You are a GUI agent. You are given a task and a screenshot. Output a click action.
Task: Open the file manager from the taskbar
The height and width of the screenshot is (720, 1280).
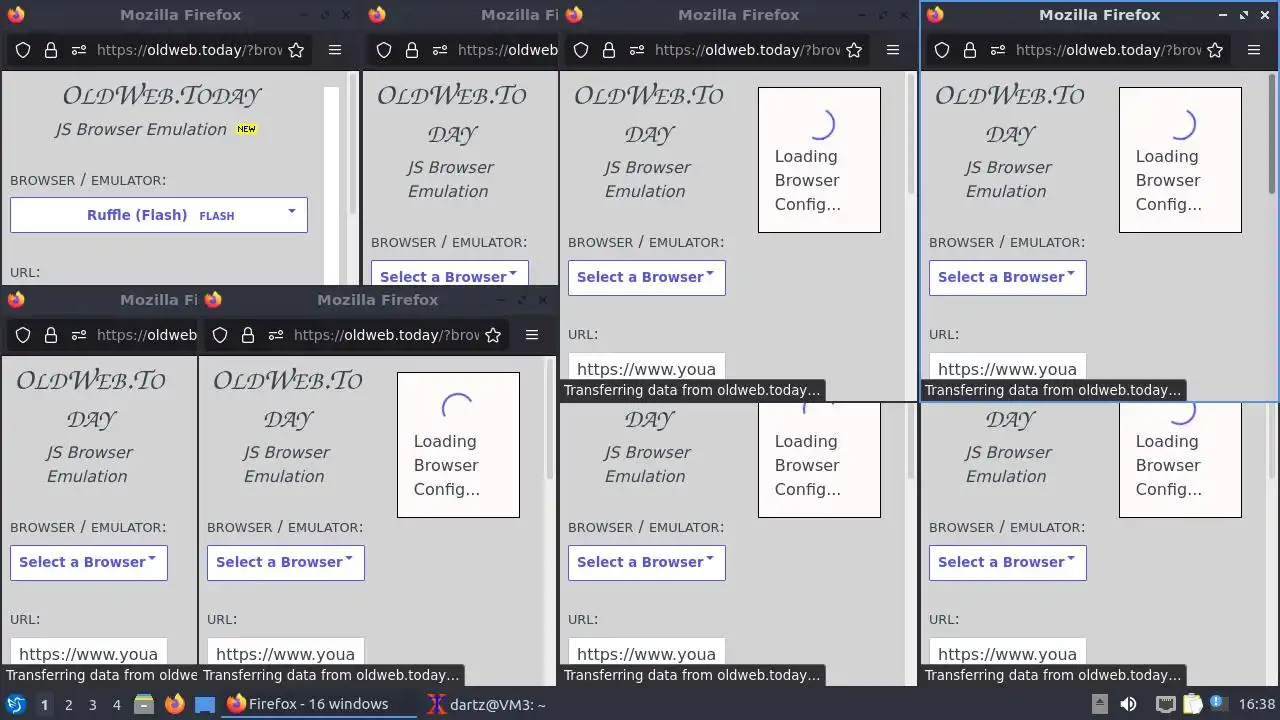click(144, 704)
